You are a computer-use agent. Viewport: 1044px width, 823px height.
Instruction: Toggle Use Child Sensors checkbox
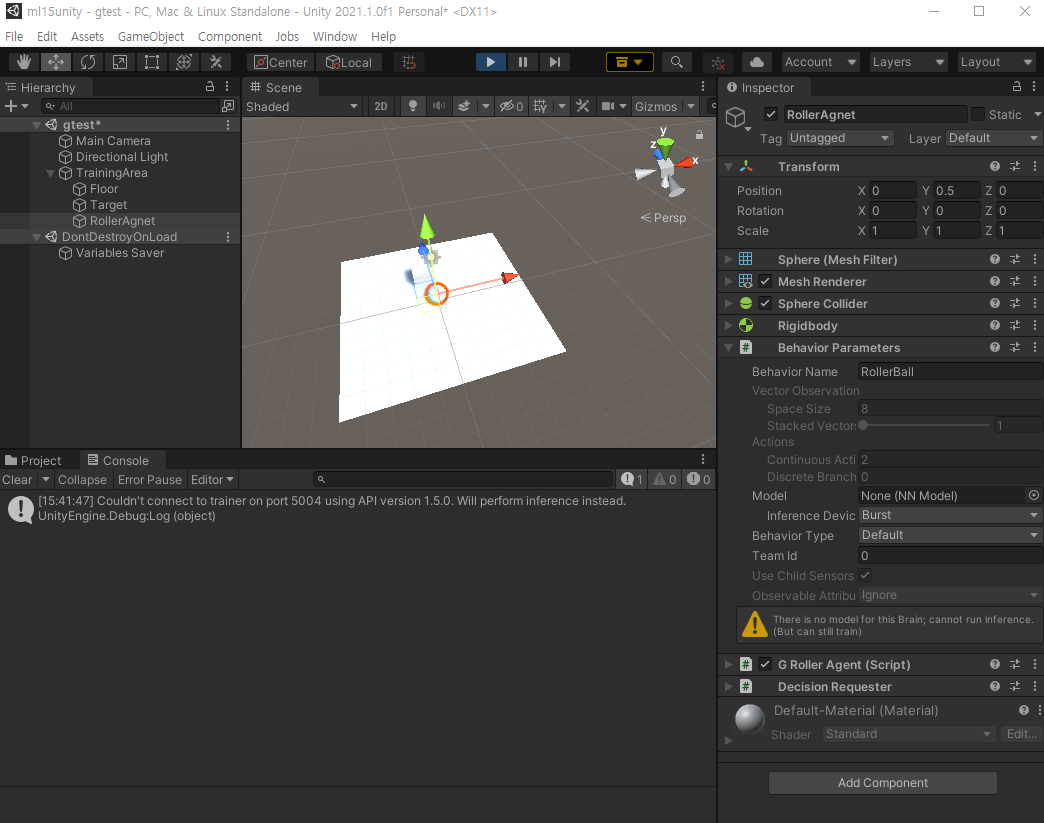pyautogui.click(x=865, y=575)
